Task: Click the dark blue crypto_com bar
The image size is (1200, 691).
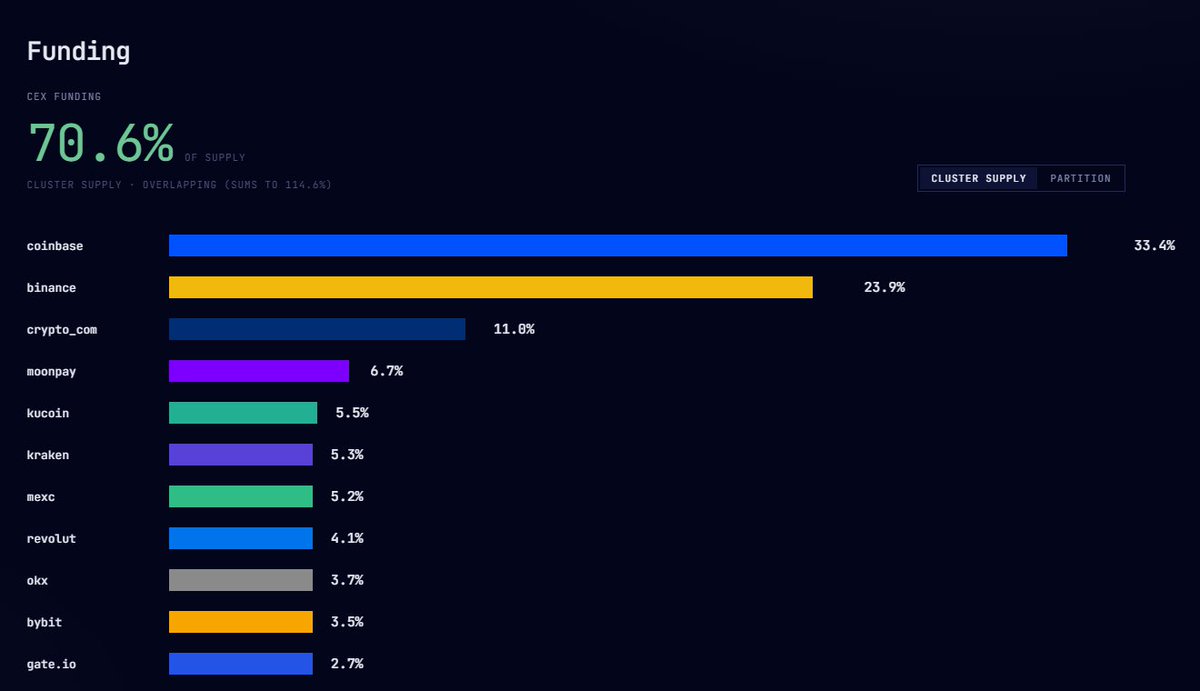Action: (317, 329)
